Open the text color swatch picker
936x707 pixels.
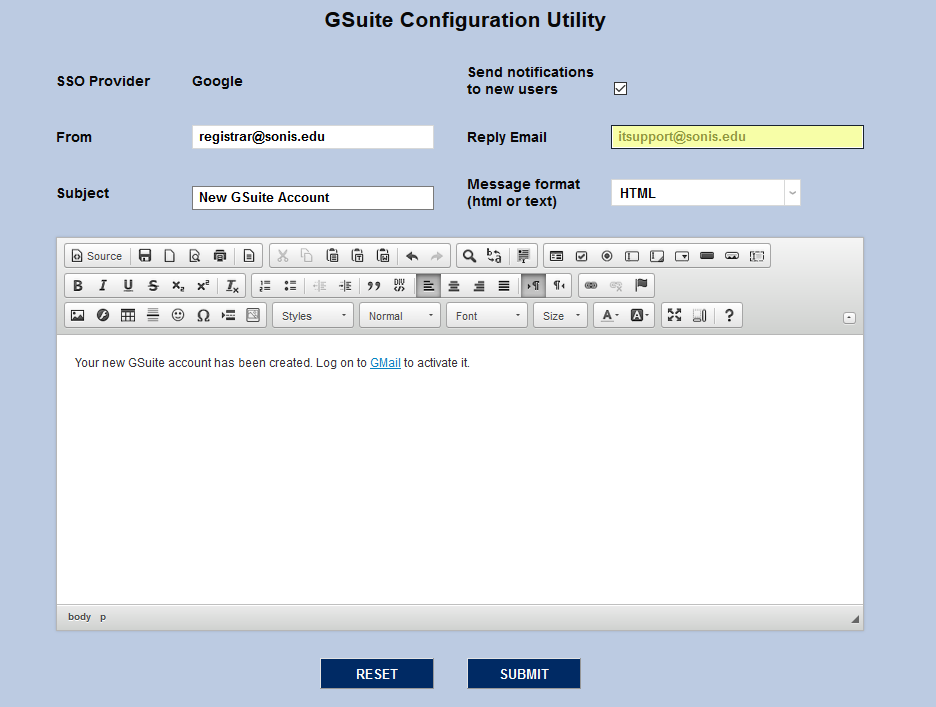pyautogui.click(x=607, y=315)
